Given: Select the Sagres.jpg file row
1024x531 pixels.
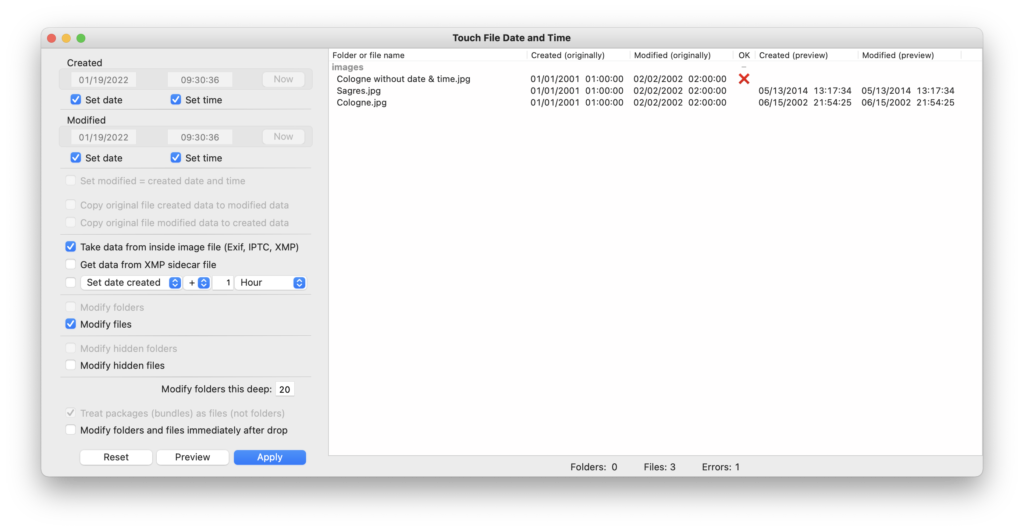Looking at the screenshot, I should (x=359, y=91).
